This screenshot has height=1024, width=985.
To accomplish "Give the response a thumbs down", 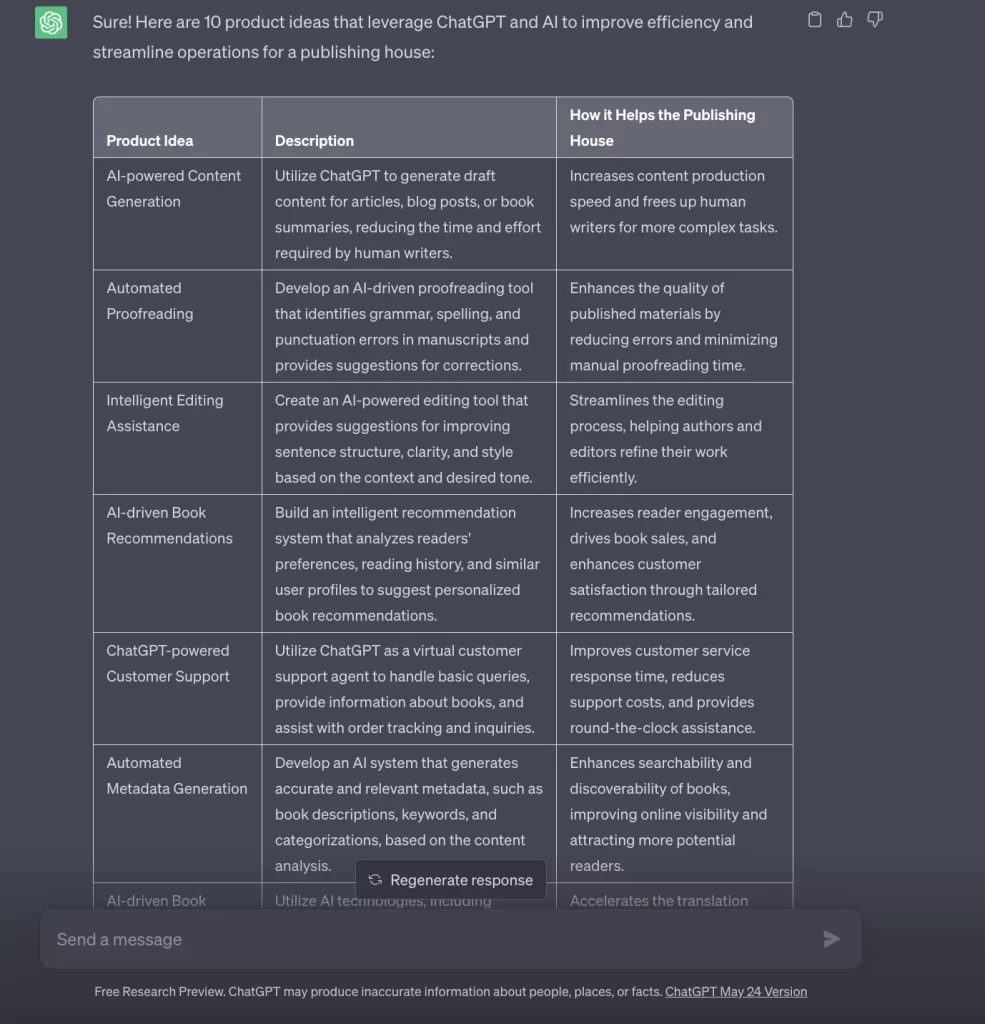I will (875, 19).
